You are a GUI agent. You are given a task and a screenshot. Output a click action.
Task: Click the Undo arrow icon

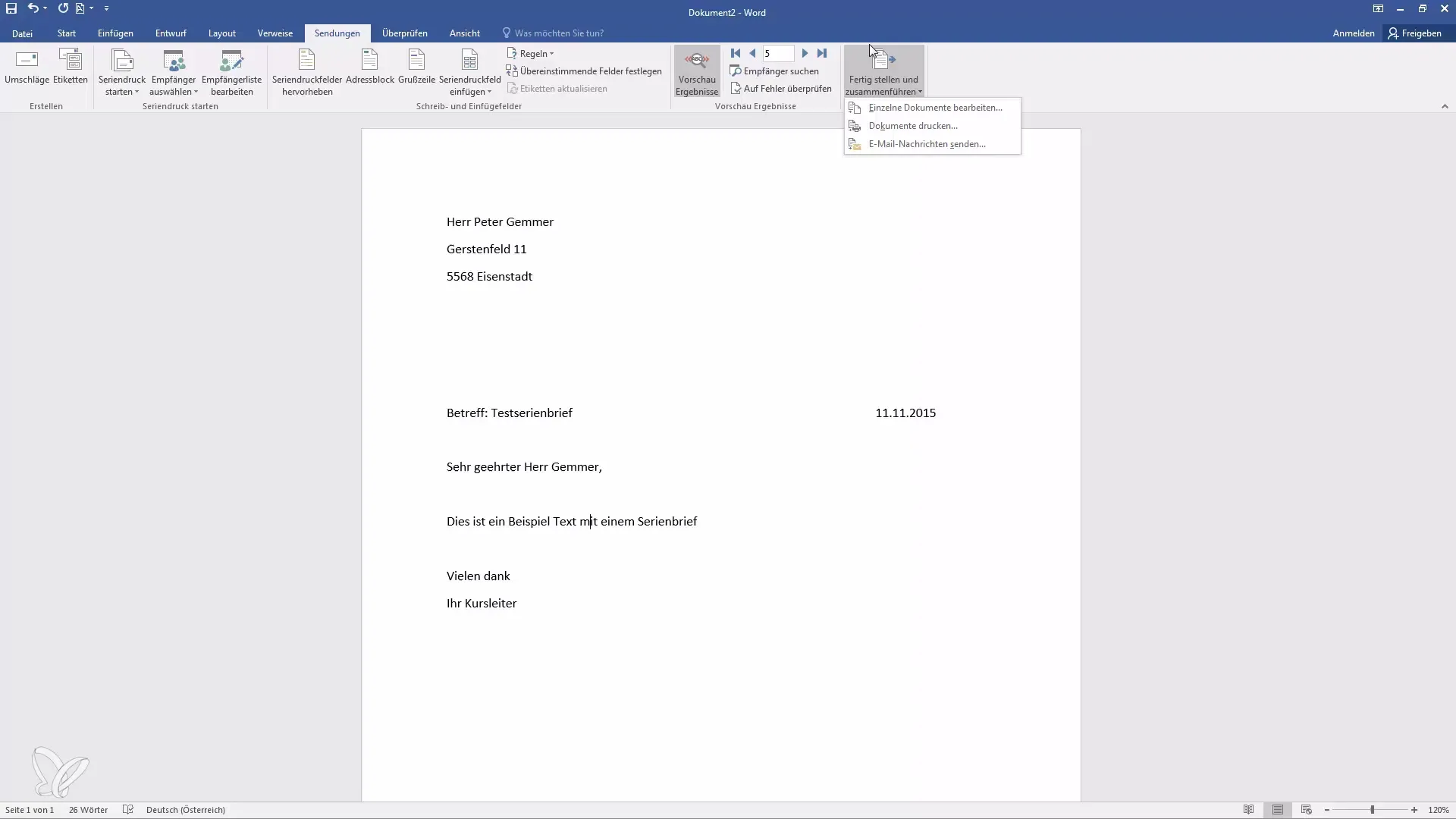click(x=33, y=8)
